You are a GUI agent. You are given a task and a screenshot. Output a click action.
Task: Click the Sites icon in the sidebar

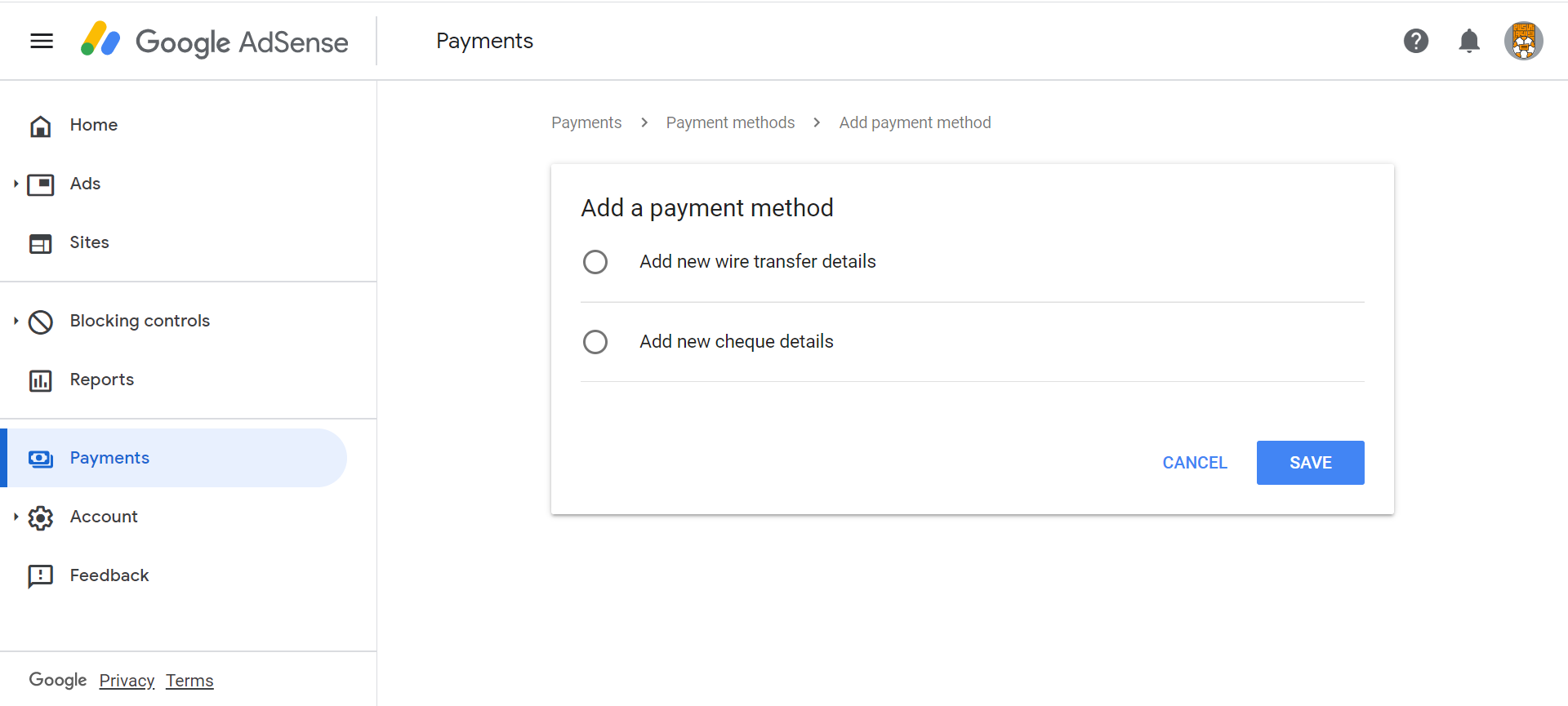point(41,243)
